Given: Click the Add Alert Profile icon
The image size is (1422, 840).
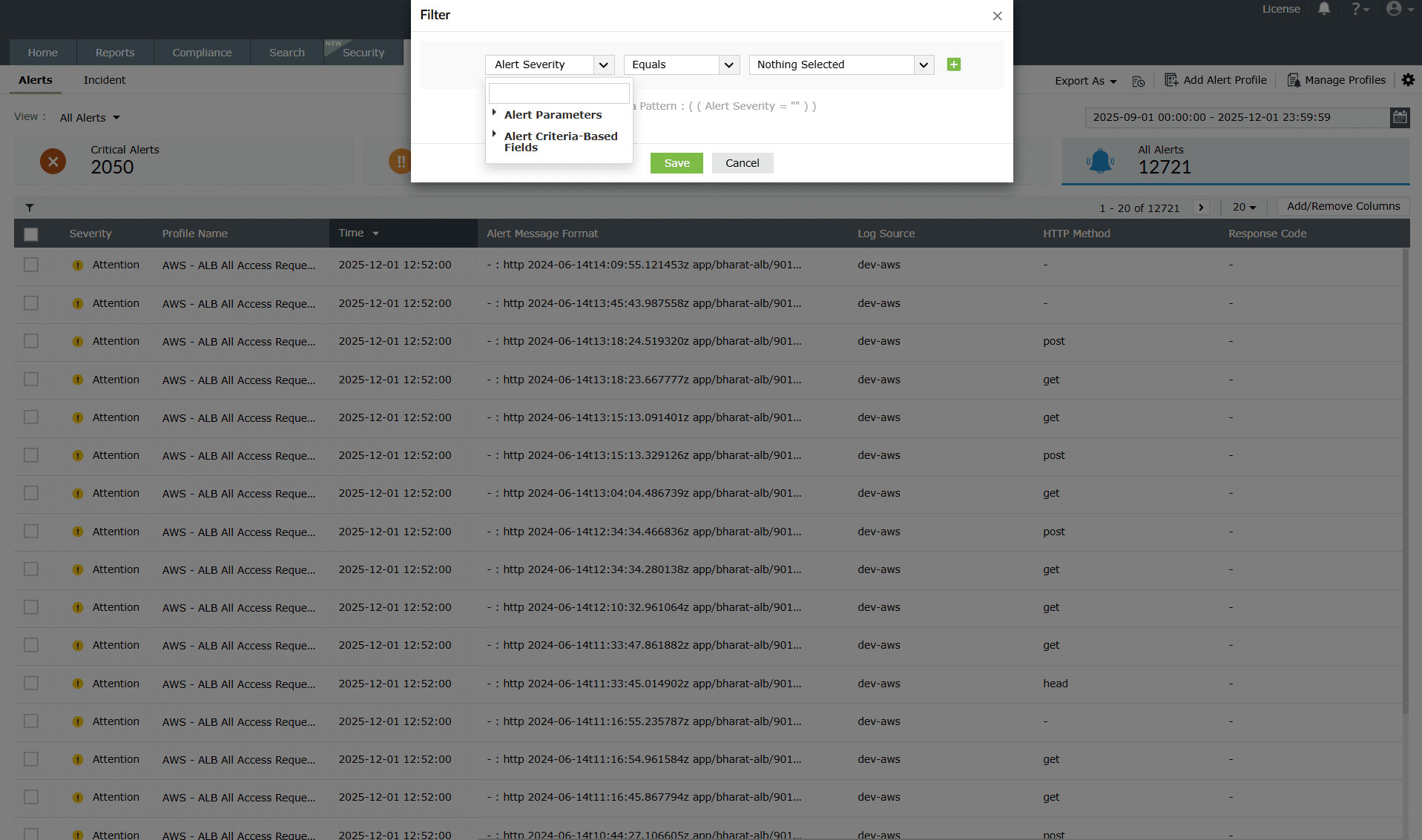Looking at the screenshot, I should (x=1171, y=79).
